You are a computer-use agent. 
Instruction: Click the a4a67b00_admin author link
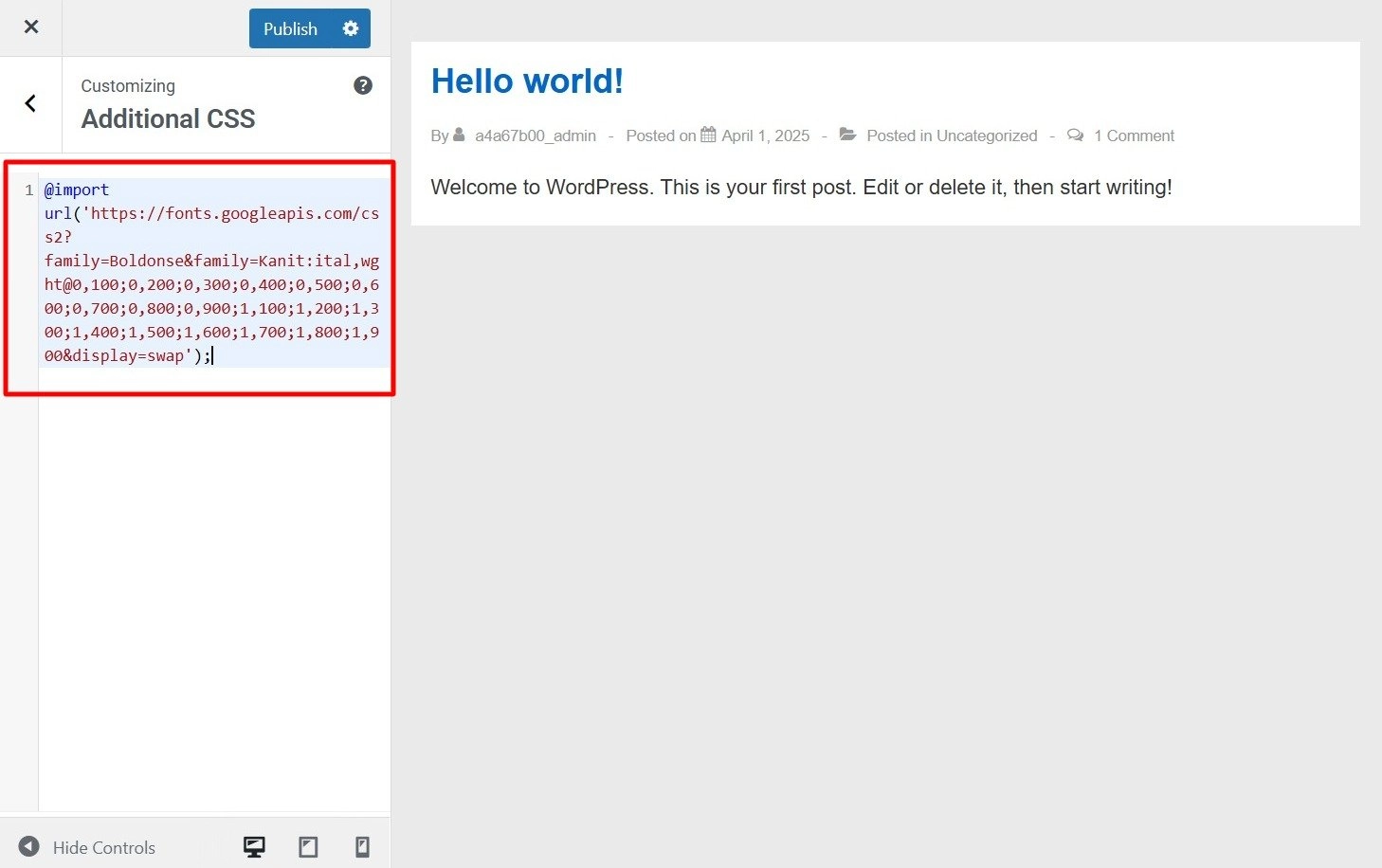[x=536, y=136]
